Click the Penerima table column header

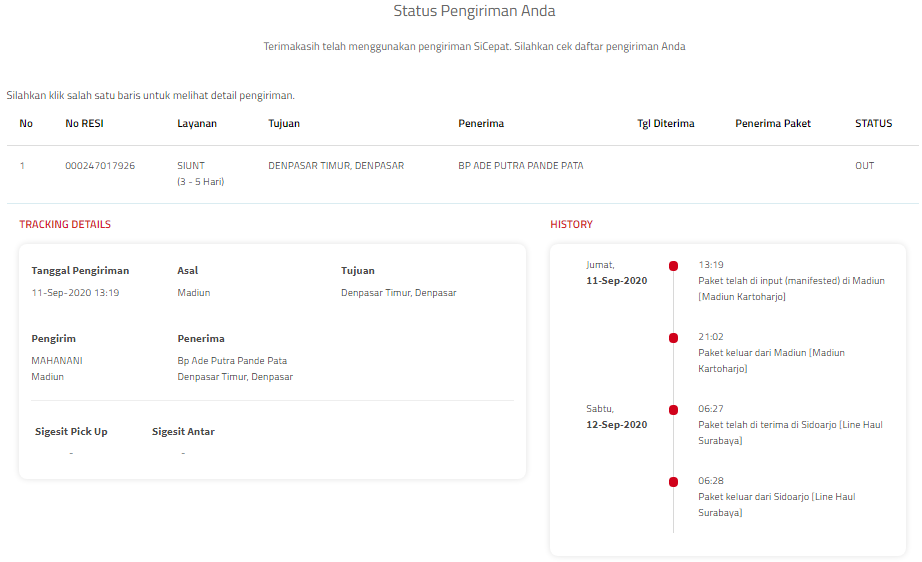click(x=481, y=123)
